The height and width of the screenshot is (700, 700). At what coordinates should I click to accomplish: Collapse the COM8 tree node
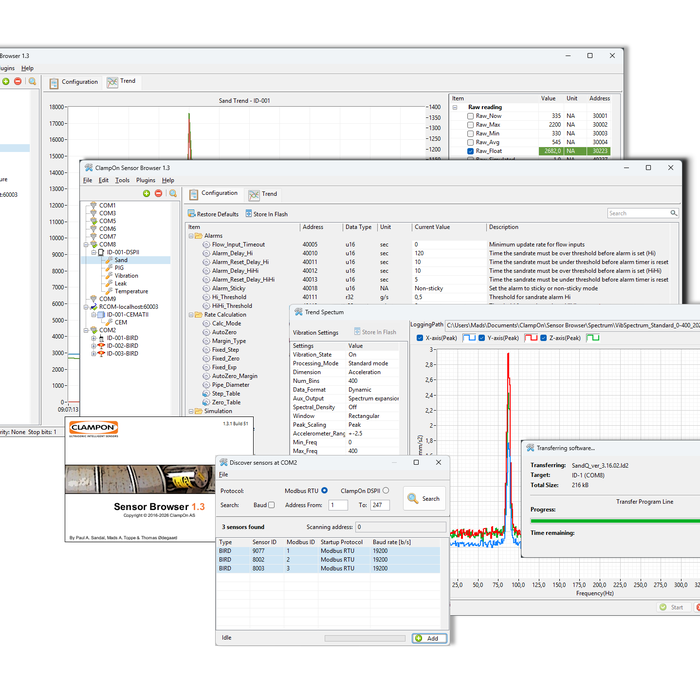pyautogui.click(x=86, y=245)
